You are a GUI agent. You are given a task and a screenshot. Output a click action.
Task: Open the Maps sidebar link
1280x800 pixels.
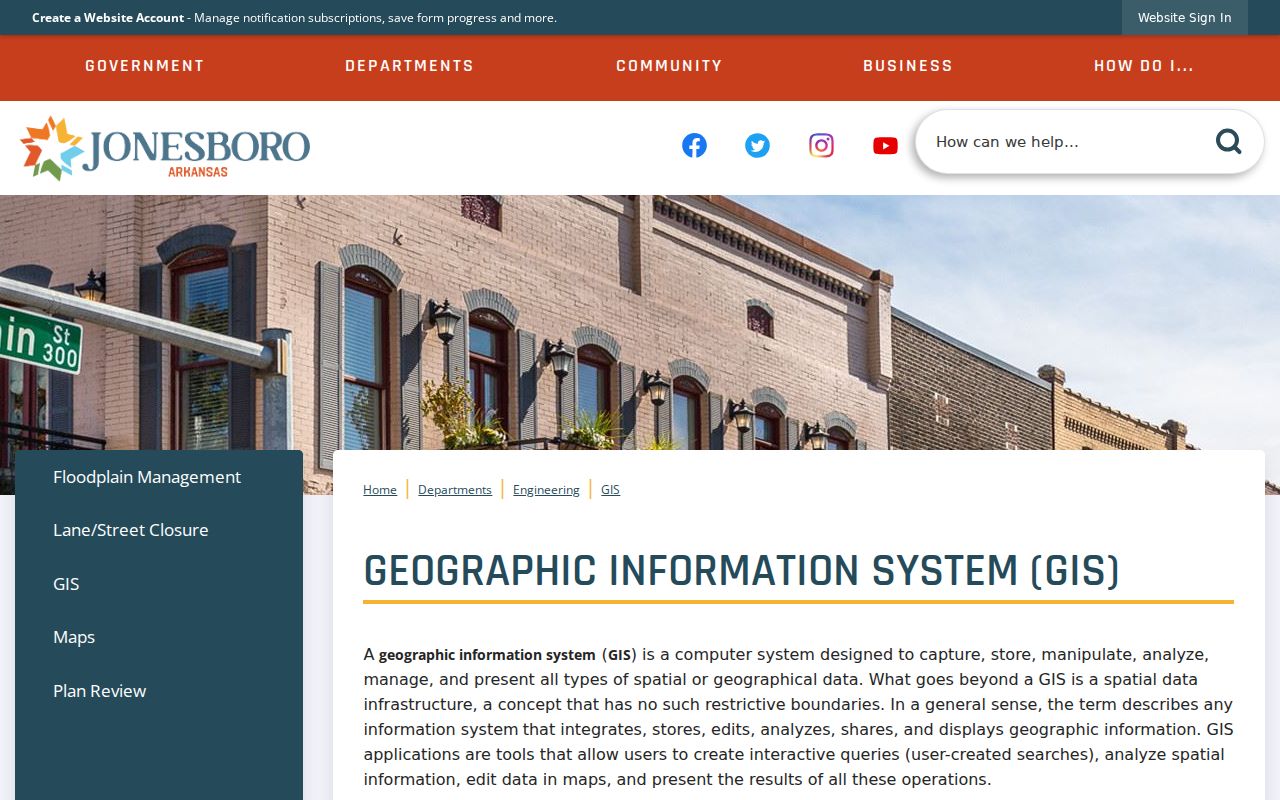coord(74,637)
